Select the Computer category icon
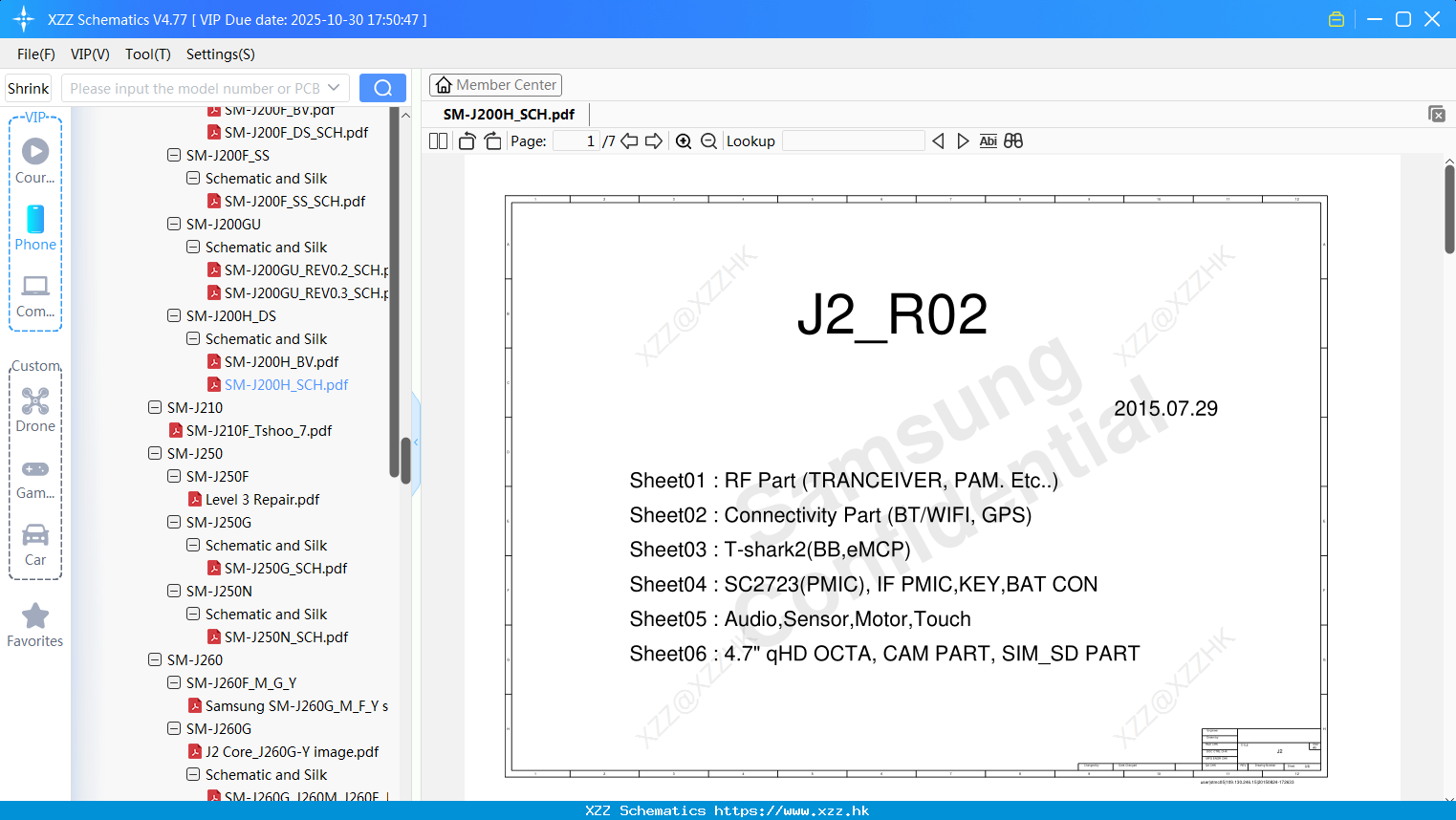 [x=35, y=296]
